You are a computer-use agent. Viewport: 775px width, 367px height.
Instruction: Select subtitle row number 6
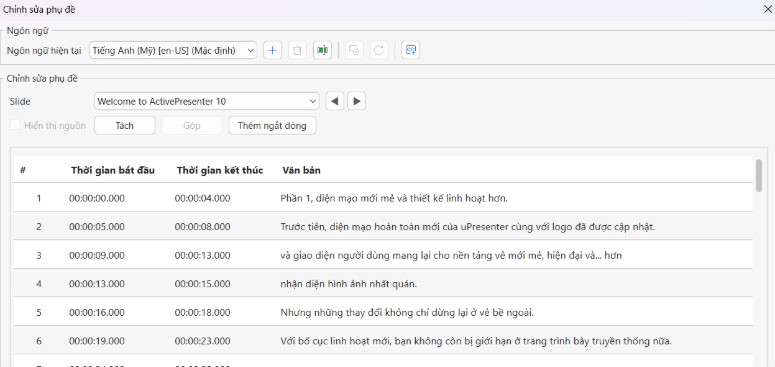pyautogui.click(x=383, y=341)
